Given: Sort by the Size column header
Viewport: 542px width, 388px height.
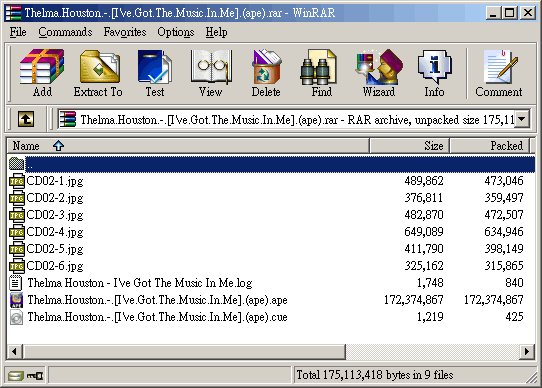Looking at the screenshot, I should pyautogui.click(x=409, y=146).
